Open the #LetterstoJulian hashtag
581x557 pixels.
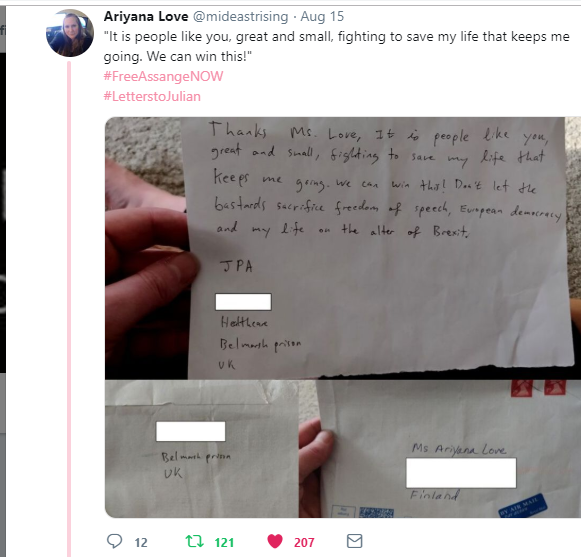click(x=152, y=96)
